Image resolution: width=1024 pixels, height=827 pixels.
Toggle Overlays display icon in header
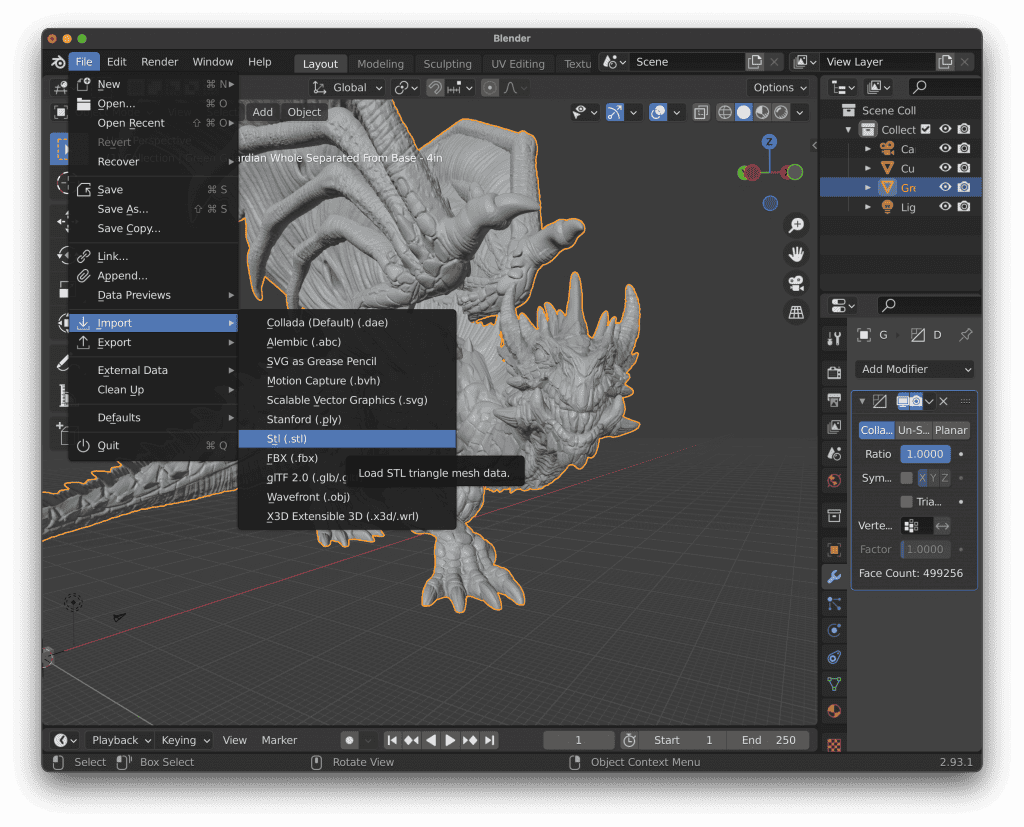(658, 112)
